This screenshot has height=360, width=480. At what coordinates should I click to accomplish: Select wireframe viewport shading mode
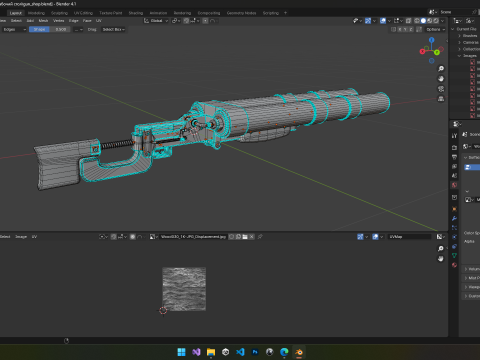[417, 21]
